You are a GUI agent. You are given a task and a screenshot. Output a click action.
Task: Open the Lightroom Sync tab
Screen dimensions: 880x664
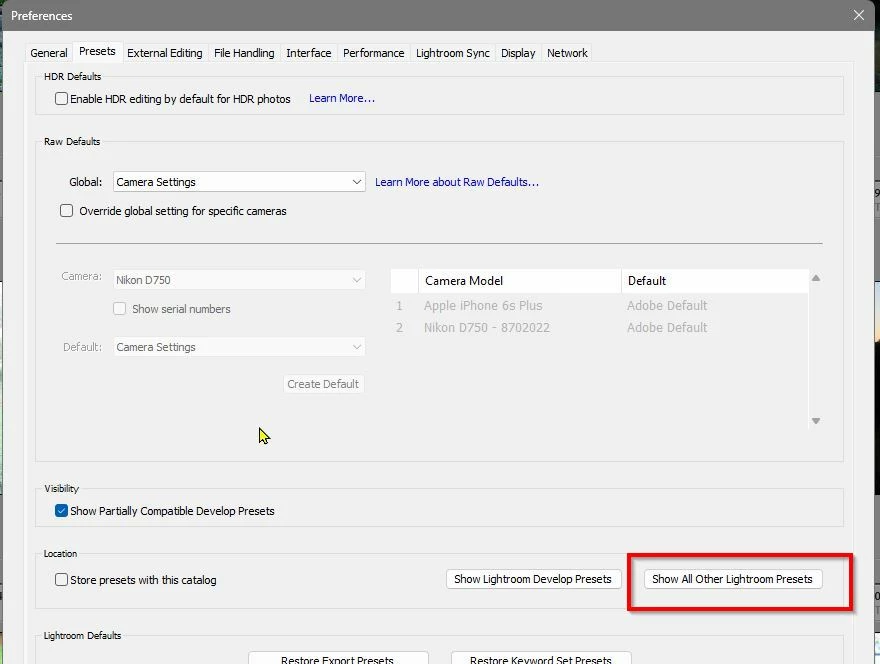pyautogui.click(x=452, y=53)
